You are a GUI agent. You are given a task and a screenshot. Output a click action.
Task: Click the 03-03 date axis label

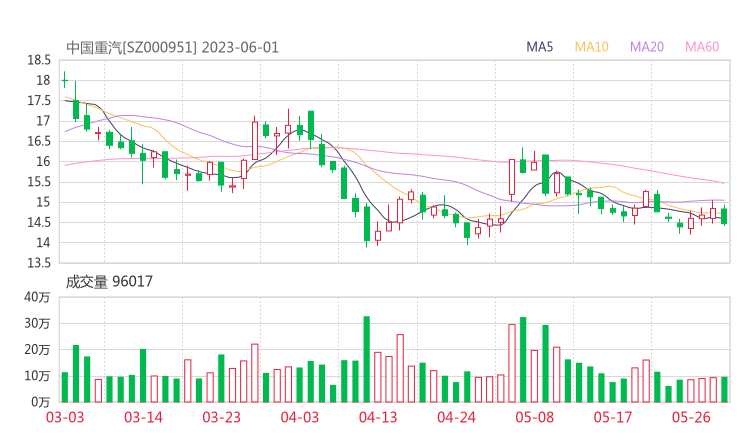(x=65, y=417)
